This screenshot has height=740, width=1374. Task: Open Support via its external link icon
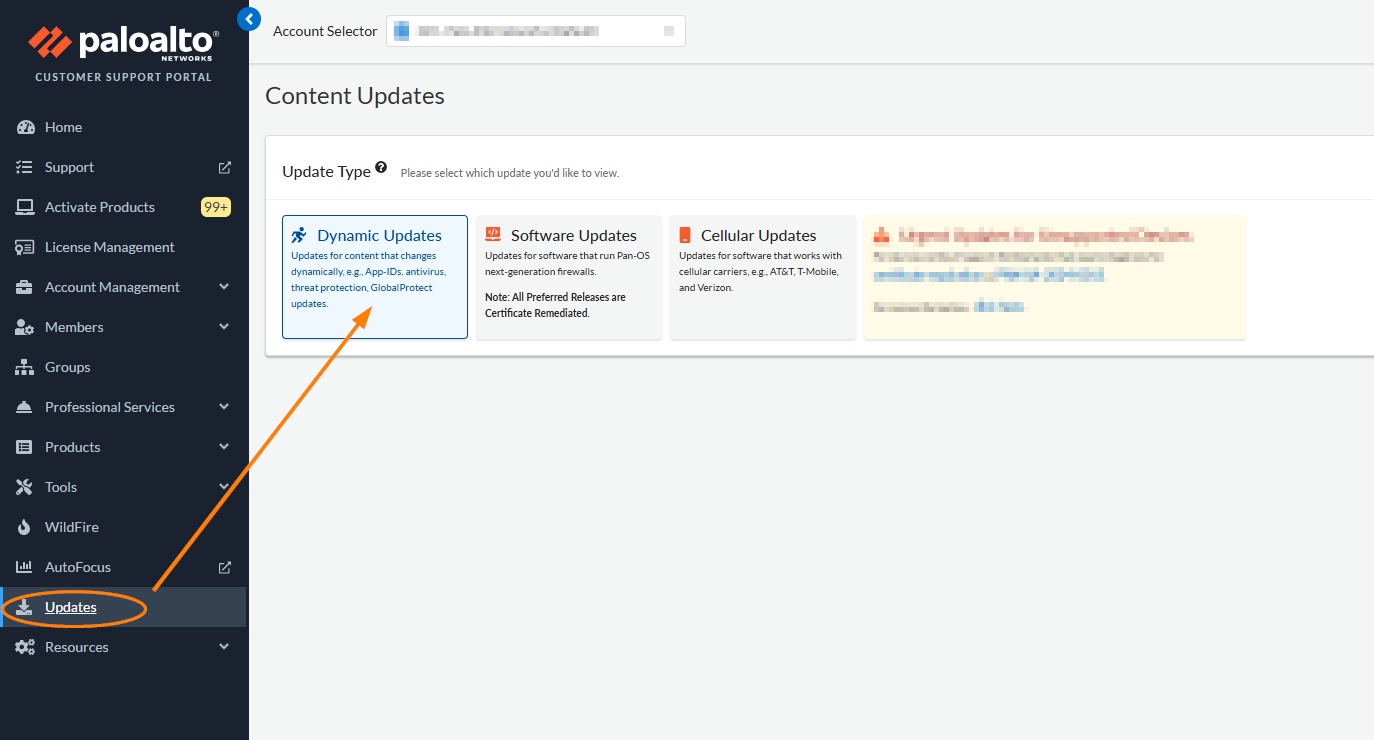click(x=224, y=167)
